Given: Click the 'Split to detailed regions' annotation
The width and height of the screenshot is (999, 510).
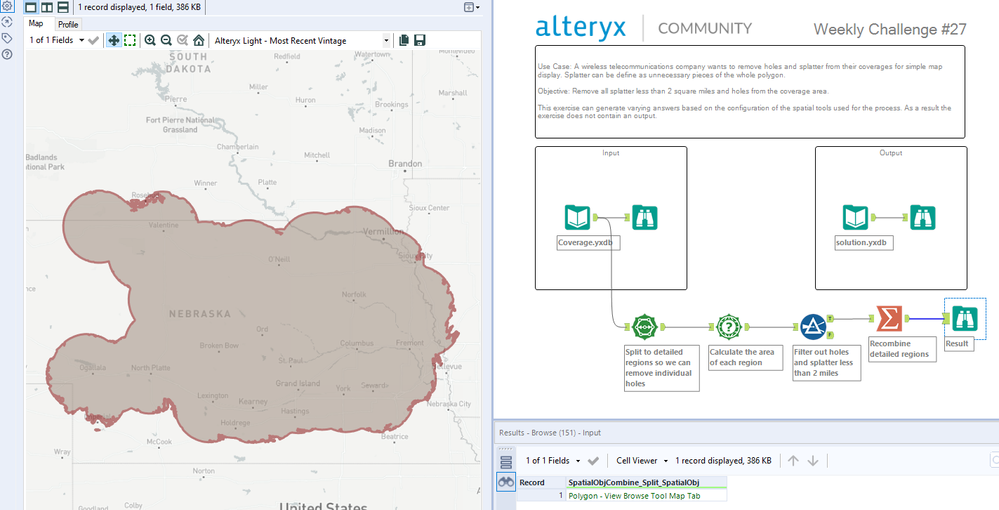Looking at the screenshot, I should 661,368.
